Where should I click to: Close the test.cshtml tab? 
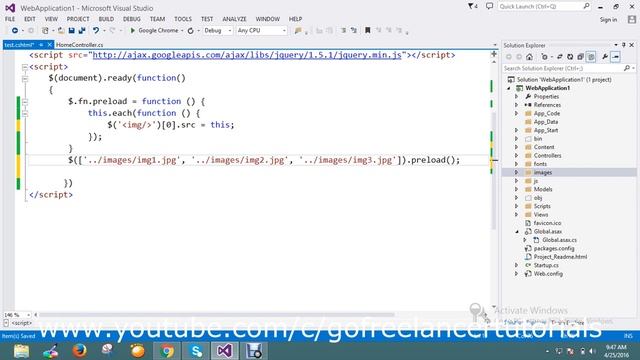pyautogui.click(x=50, y=45)
